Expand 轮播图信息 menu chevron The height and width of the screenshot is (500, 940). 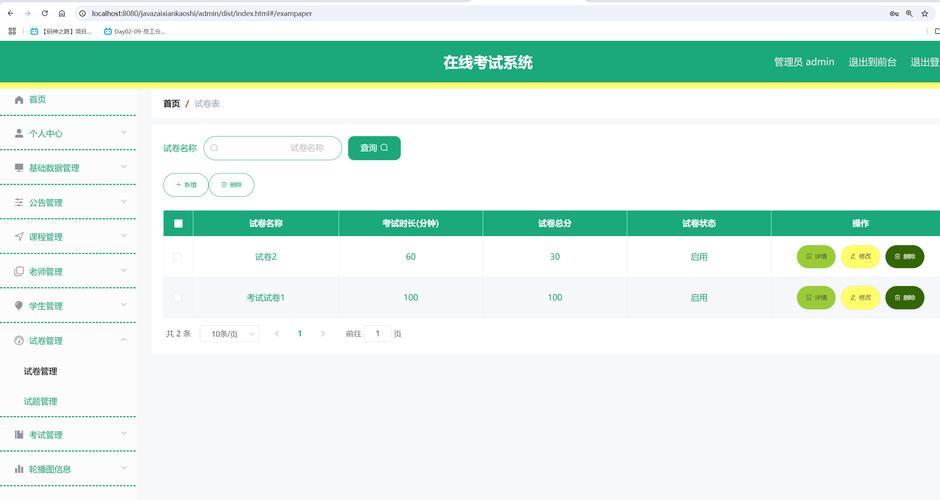click(x=123, y=468)
